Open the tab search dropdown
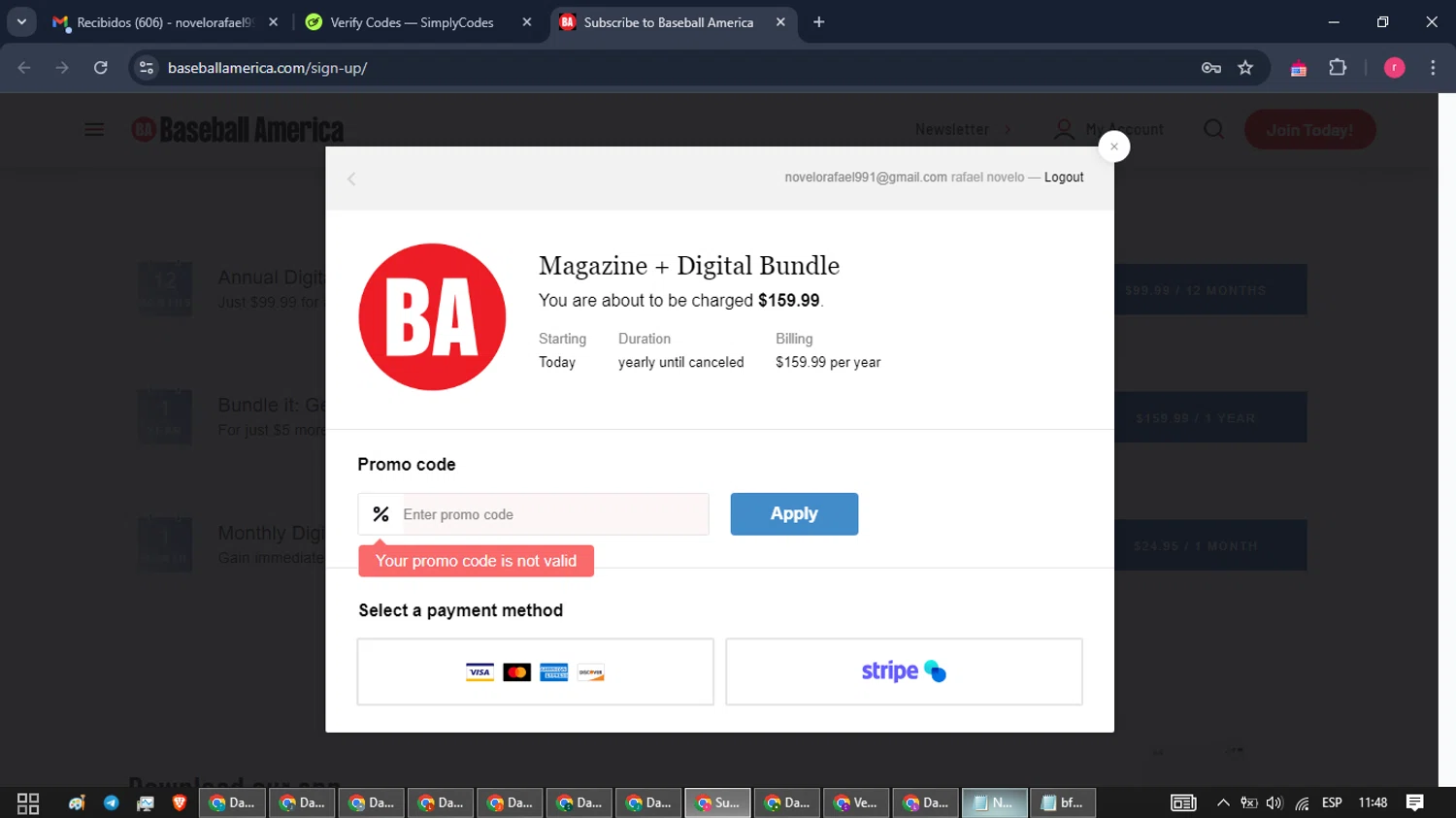Viewport: 1456px width, 818px height. pos(21,22)
